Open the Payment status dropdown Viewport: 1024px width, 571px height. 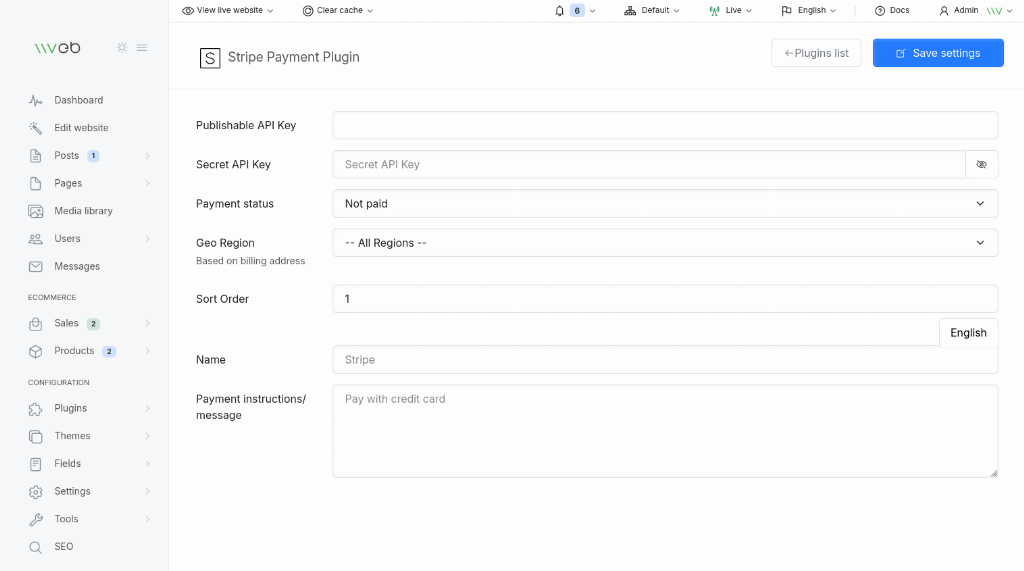coord(665,204)
